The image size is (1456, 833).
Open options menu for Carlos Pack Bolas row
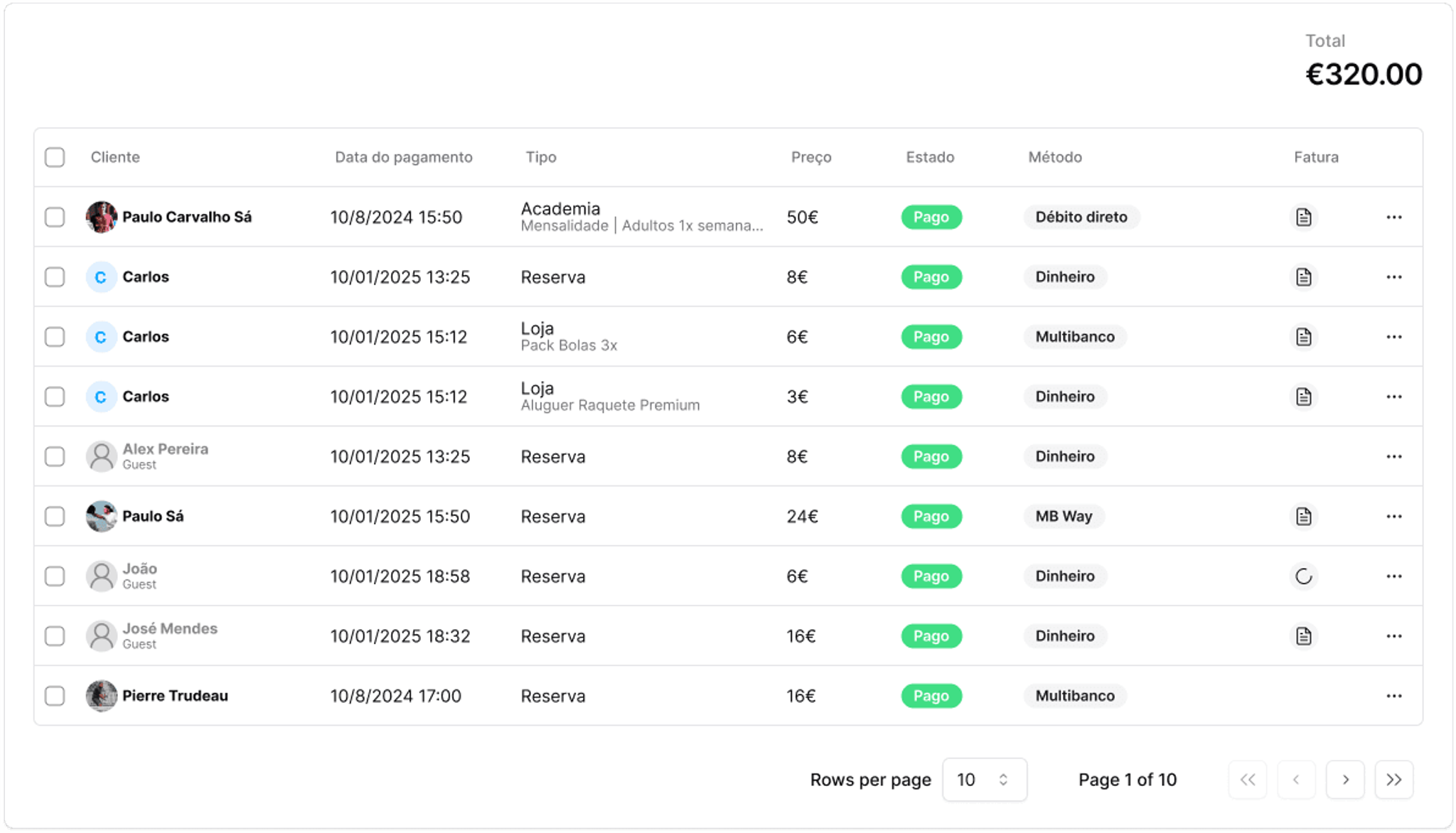pyautogui.click(x=1393, y=336)
